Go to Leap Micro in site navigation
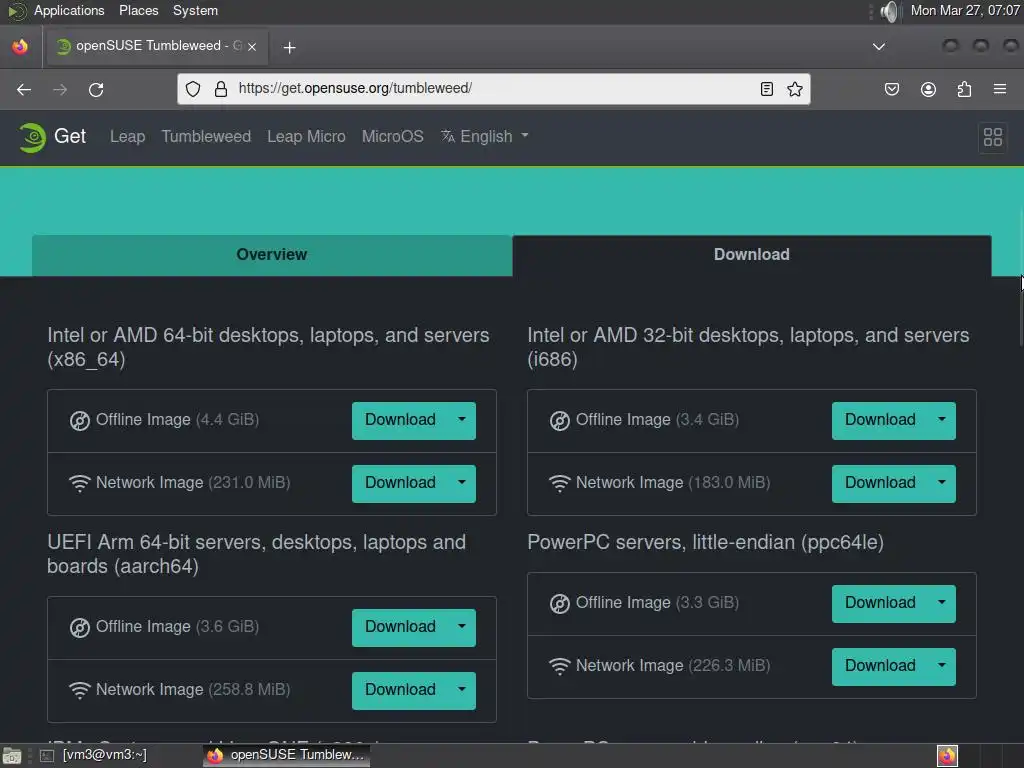Image resolution: width=1024 pixels, height=768 pixels. (x=306, y=136)
